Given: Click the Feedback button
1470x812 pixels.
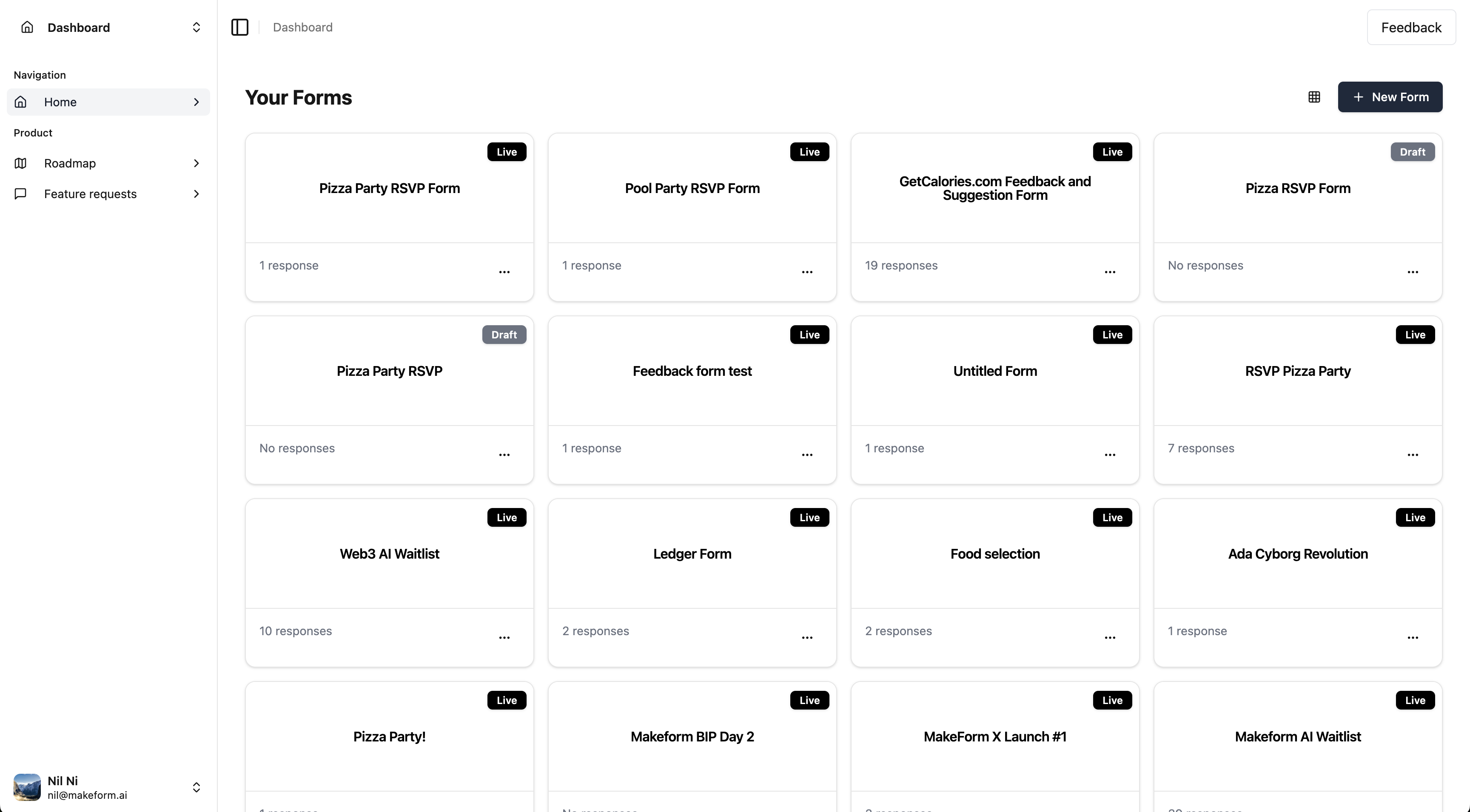Looking at the screenshot, I should pos(1411,27).
